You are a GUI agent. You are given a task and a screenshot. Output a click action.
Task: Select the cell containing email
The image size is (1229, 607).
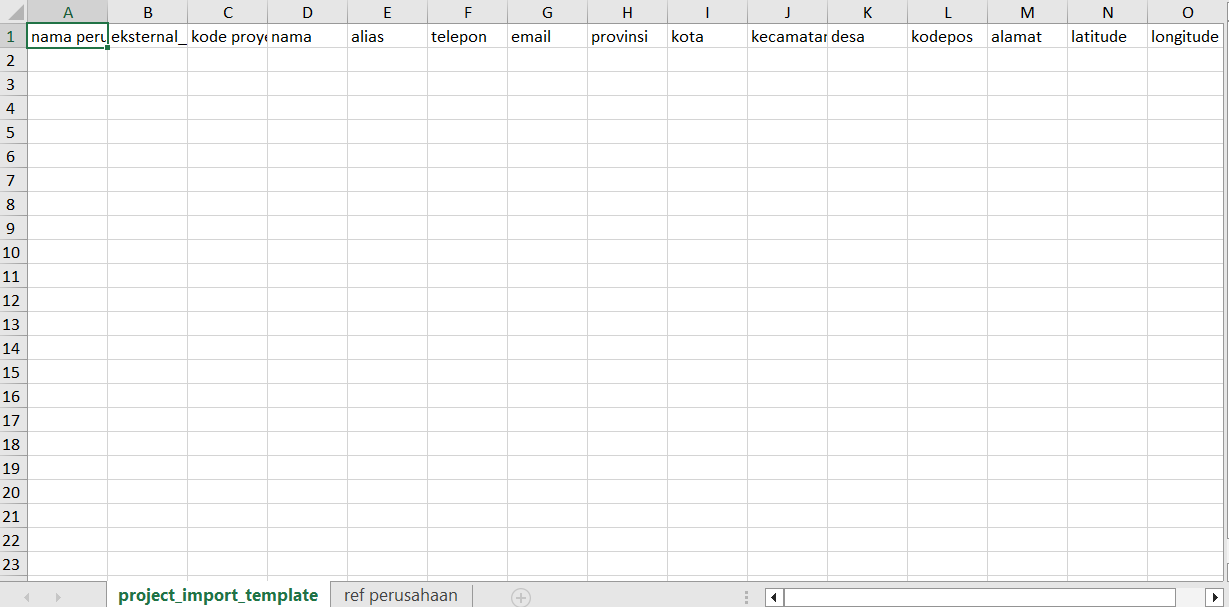(x=547, y=36)
